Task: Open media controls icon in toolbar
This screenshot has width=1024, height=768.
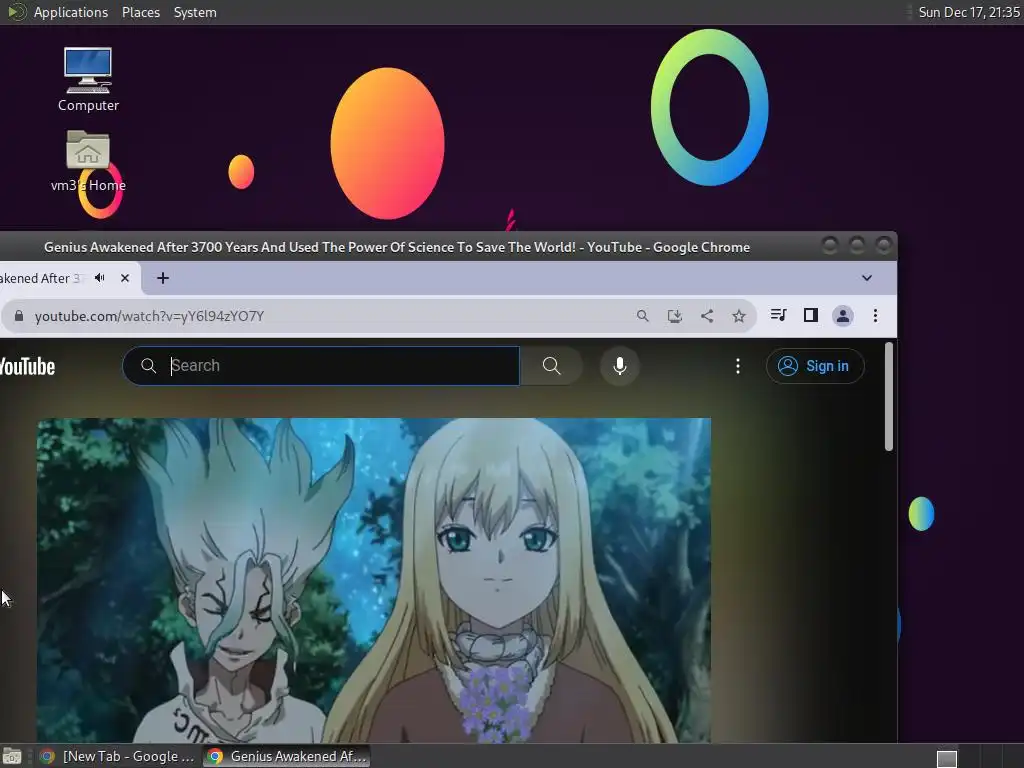Action: click(778, 315)
